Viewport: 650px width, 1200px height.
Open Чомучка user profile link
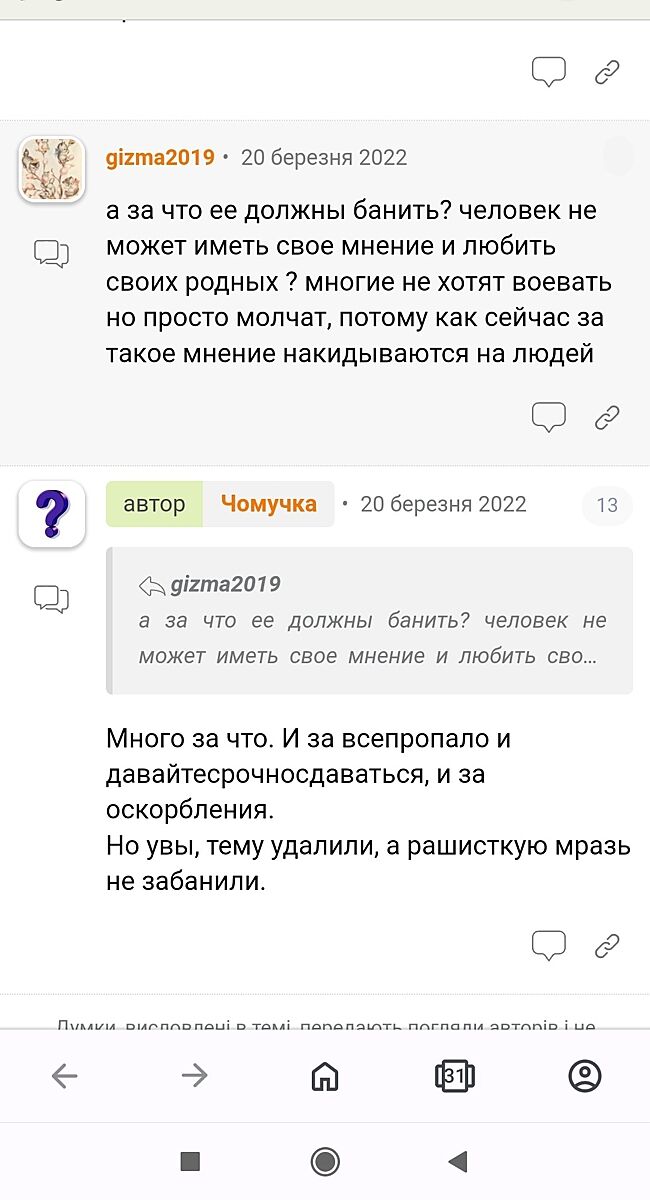tap(268, 504)
